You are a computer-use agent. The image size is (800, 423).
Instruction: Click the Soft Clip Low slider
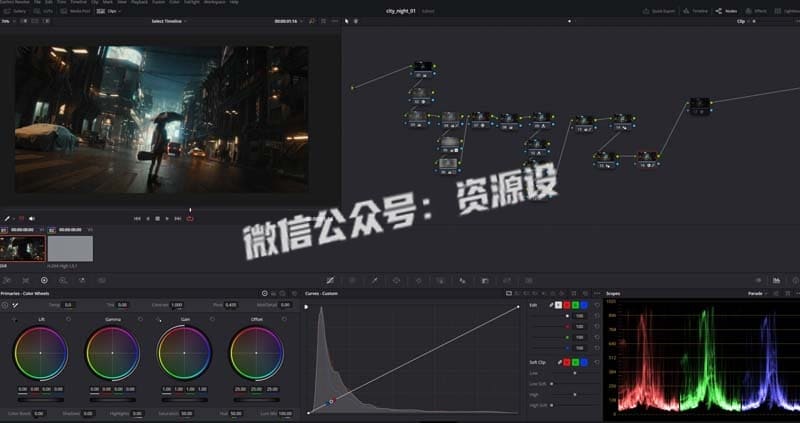point(576,373)
